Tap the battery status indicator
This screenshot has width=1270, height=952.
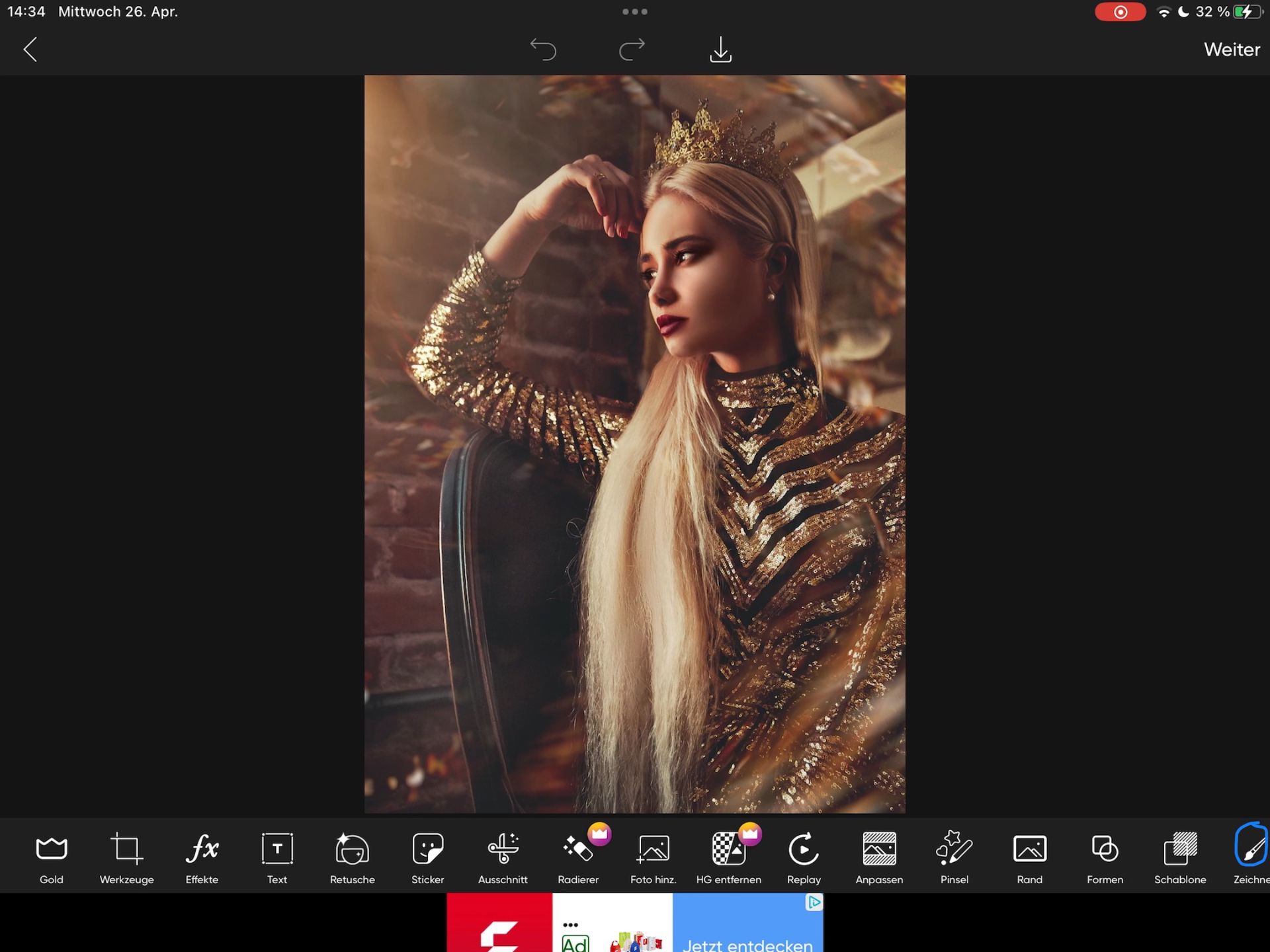click(1248, 12)
